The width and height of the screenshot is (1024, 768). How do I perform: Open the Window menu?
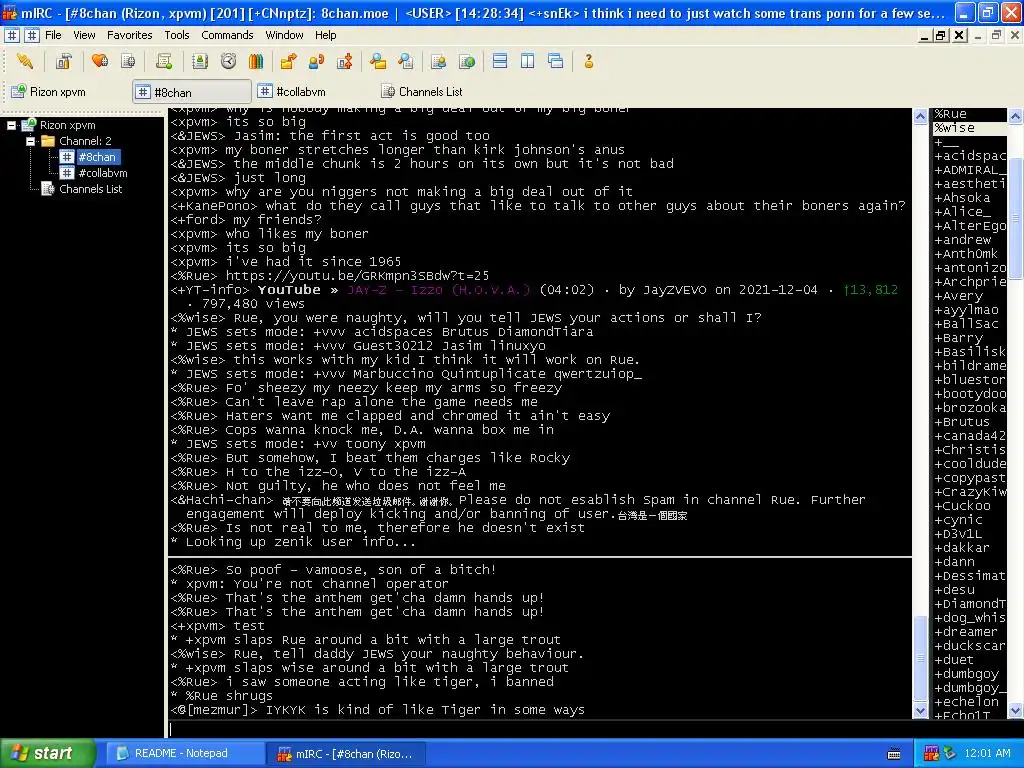[284, 35]
